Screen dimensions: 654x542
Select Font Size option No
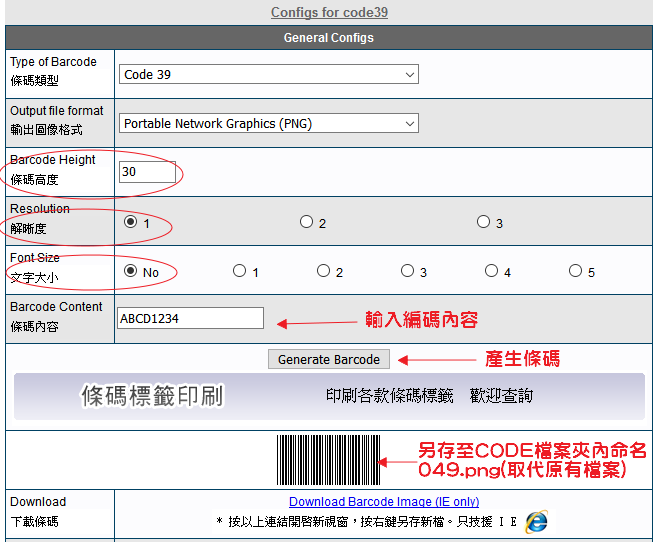click(131, 271)
